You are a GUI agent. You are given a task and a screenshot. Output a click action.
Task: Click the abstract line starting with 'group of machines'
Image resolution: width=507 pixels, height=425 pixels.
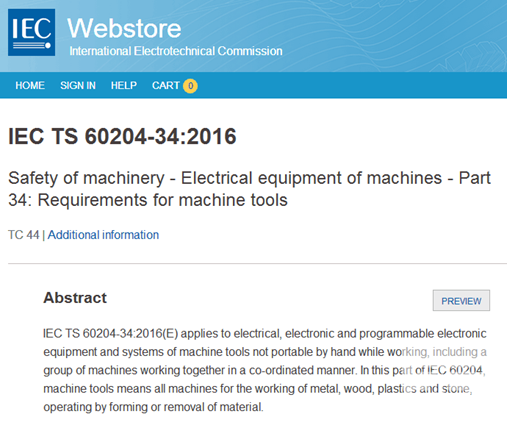(264, 370)
